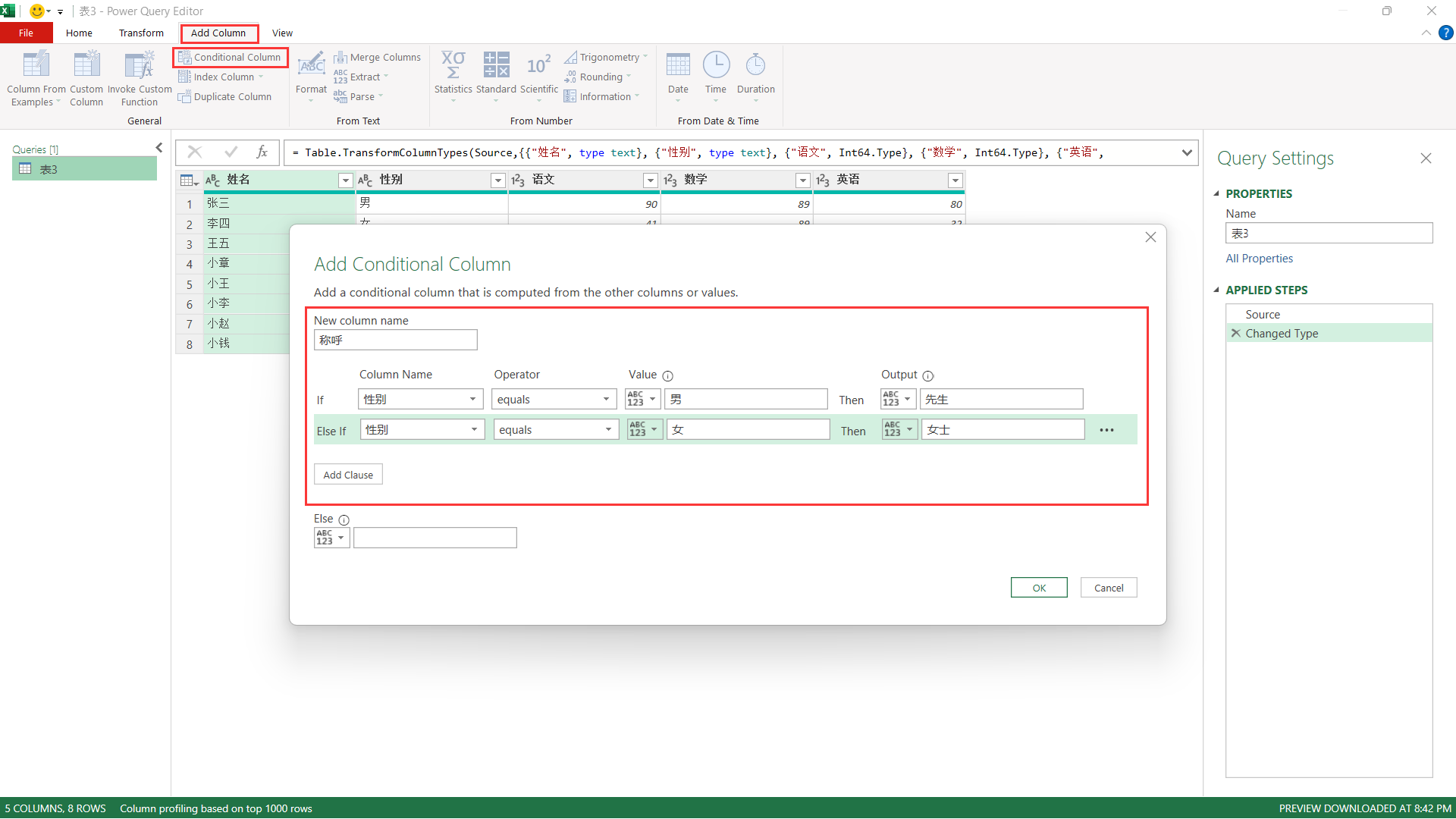Expand the If Column Name dropdown
Viewport: 1456px width, 819px height.
click(472, 399)
